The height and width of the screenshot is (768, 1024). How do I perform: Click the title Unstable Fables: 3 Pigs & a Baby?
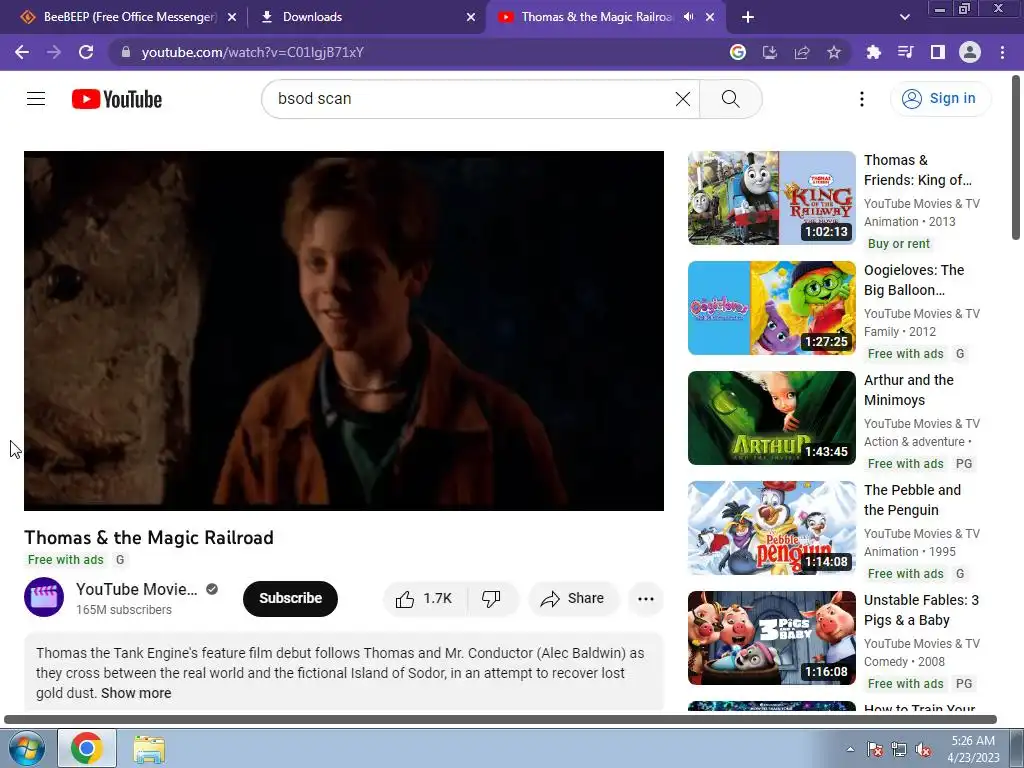[x=921, y=610]
